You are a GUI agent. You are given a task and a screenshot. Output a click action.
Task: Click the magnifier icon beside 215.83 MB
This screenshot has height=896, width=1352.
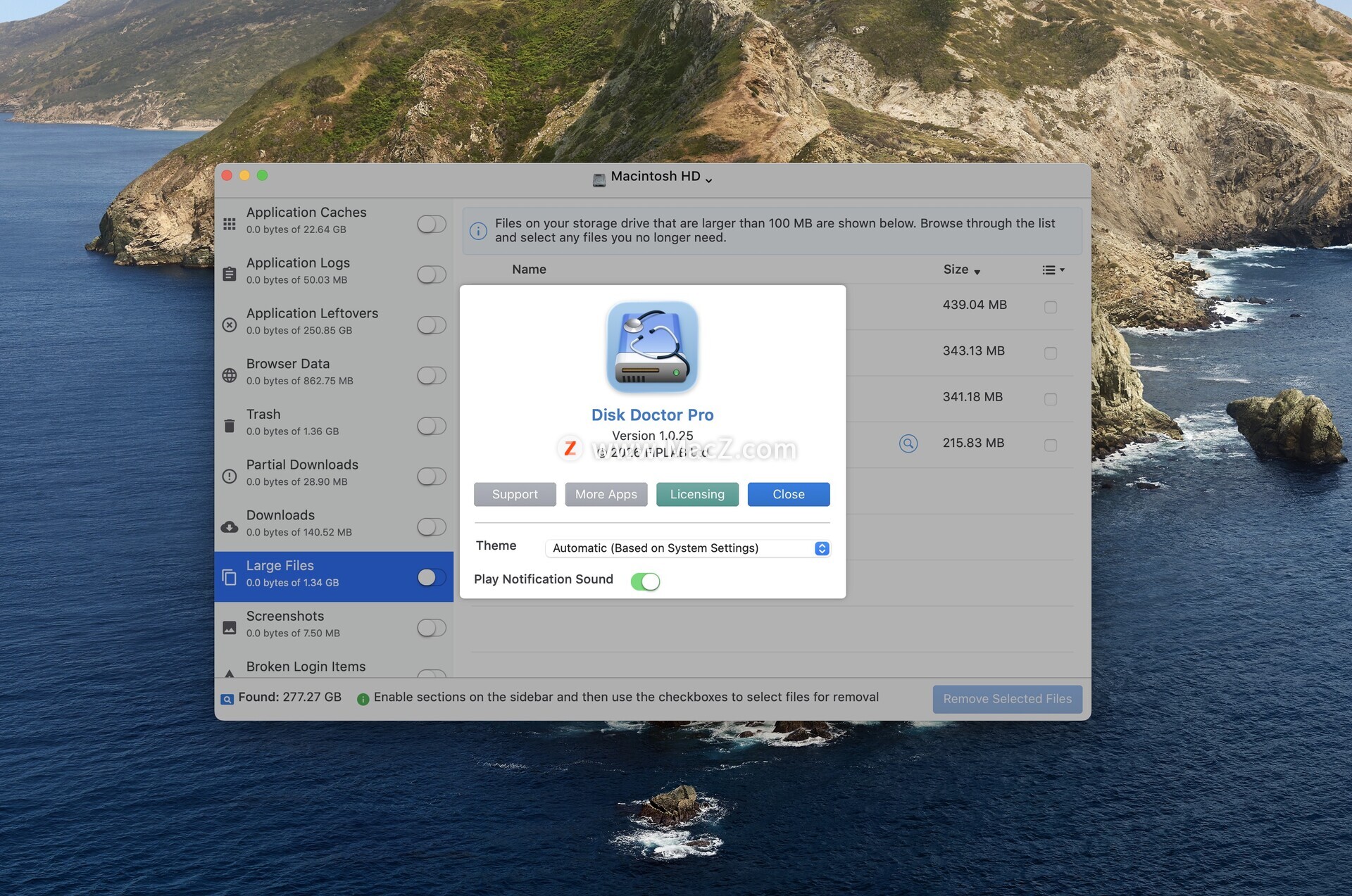[x=908, y=443]
